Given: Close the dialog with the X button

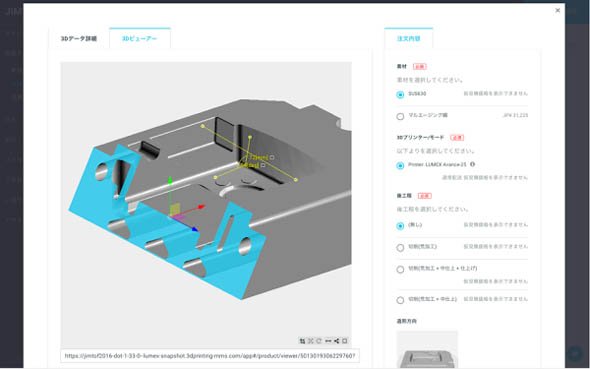Looking at the screenshot, I should click(x=558, y=11).
